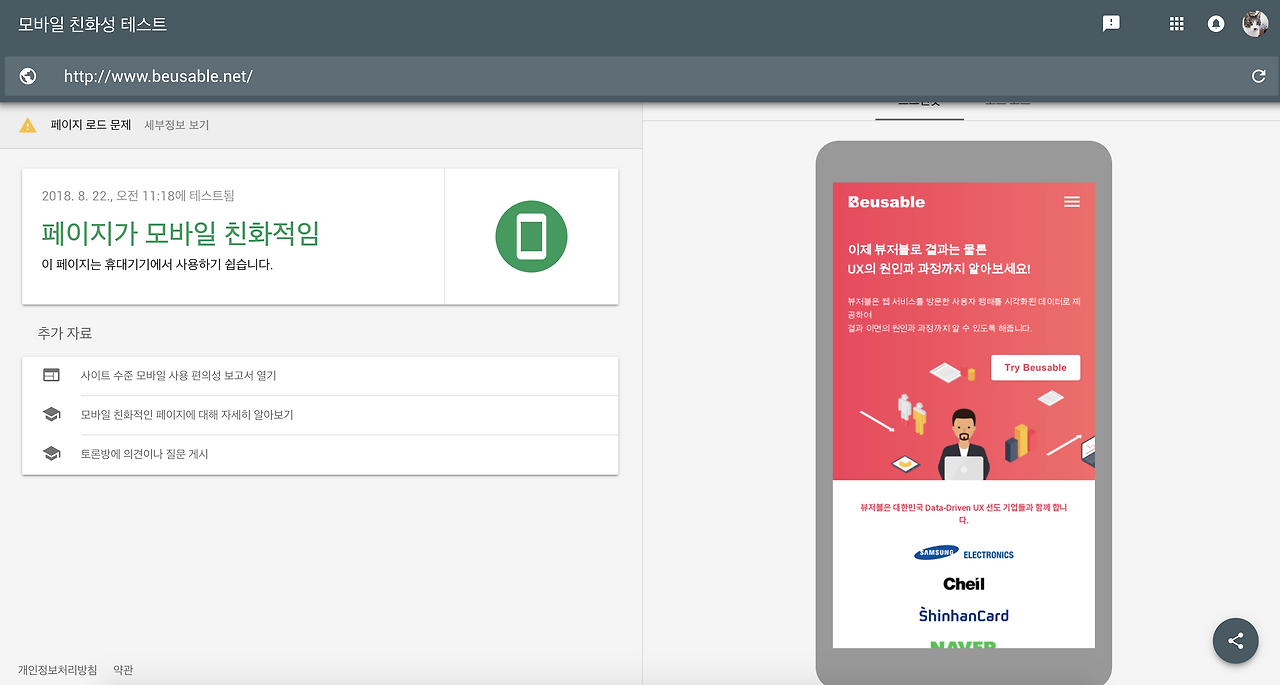Click the feedback speech bubble icon
This screenshot has height=685, width=1280.
coord(1111,24)
